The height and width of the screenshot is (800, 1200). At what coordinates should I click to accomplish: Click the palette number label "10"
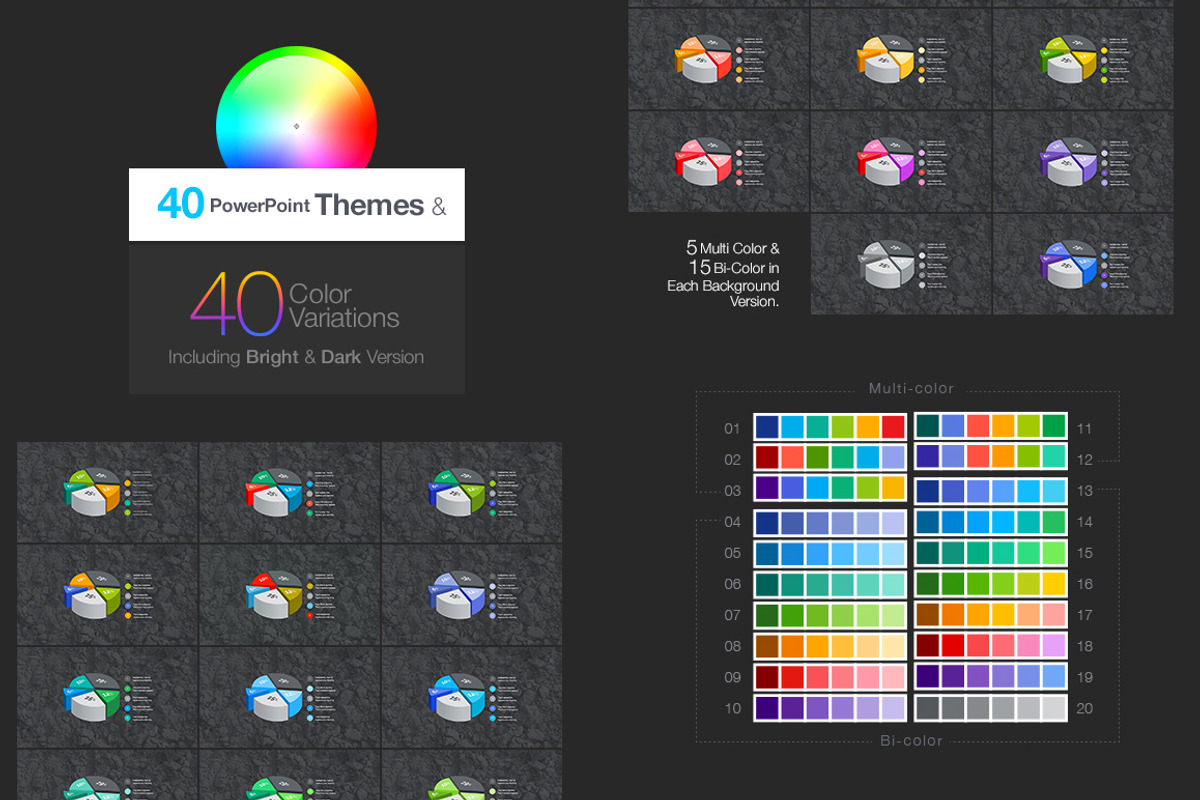(x=733, y=708)
